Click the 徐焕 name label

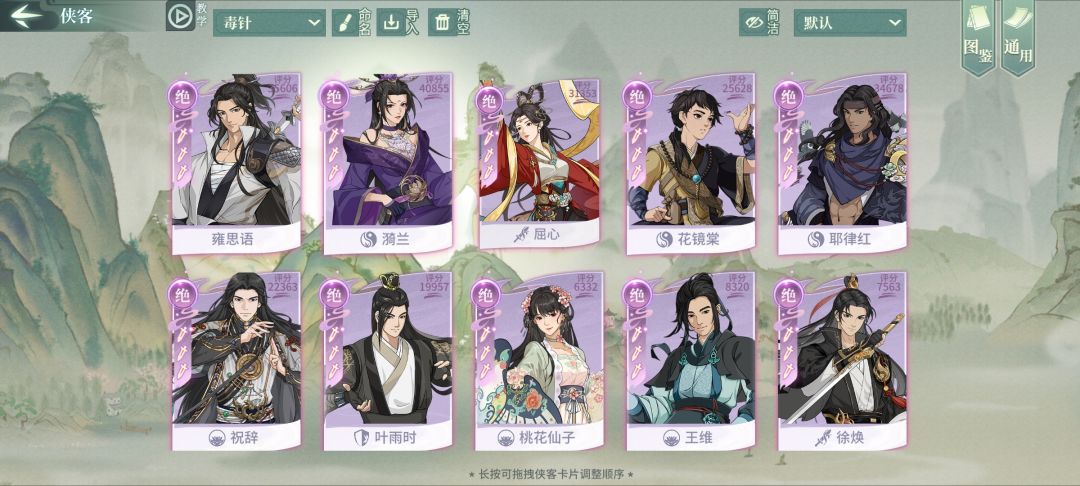coord(849,438)
